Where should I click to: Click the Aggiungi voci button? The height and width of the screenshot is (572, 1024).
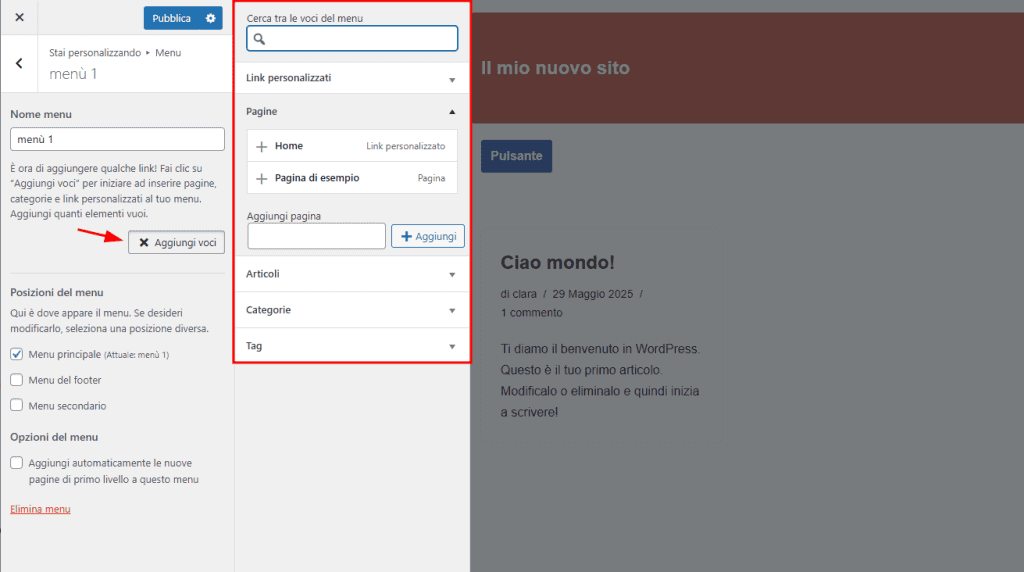(x=176, y=242)
